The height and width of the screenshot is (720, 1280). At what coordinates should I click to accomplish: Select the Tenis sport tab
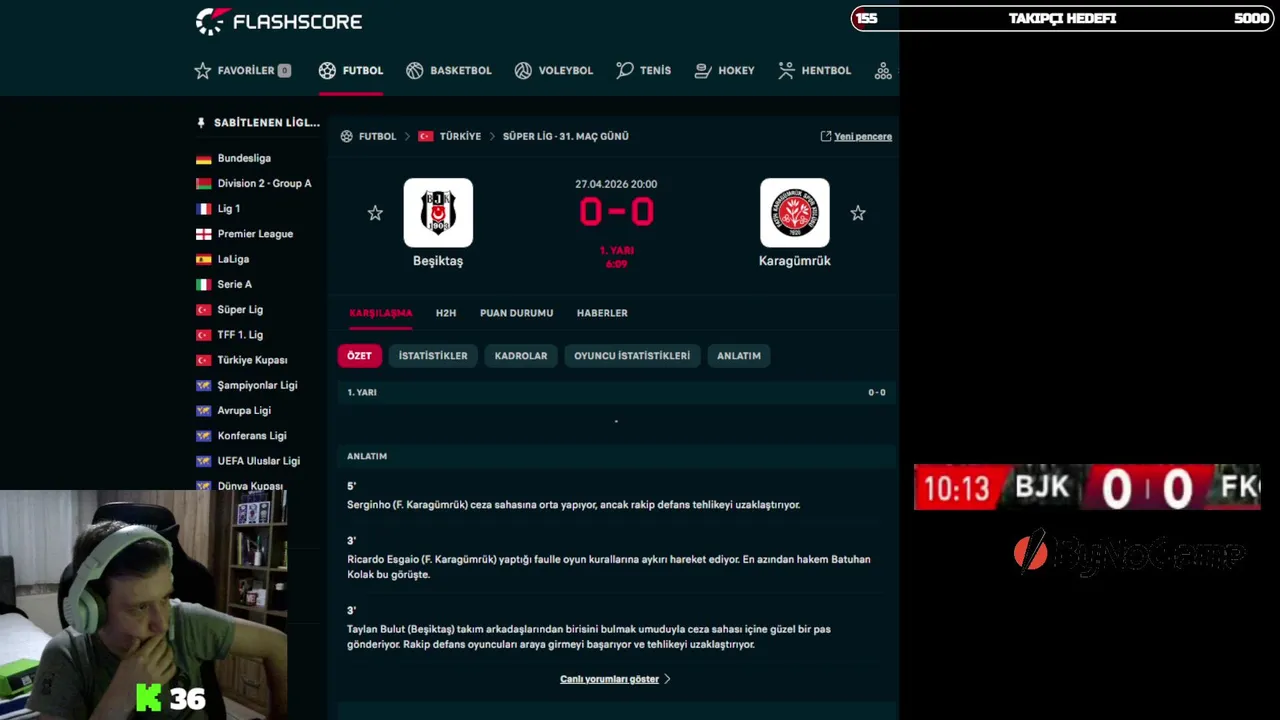click(x=644, y=71)
